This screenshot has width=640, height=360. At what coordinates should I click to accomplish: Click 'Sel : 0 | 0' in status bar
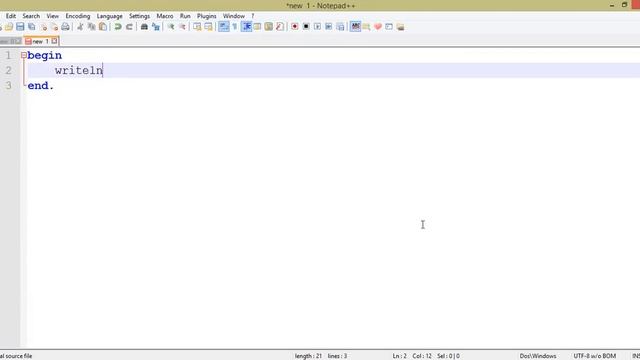click(x=448, y=356)
